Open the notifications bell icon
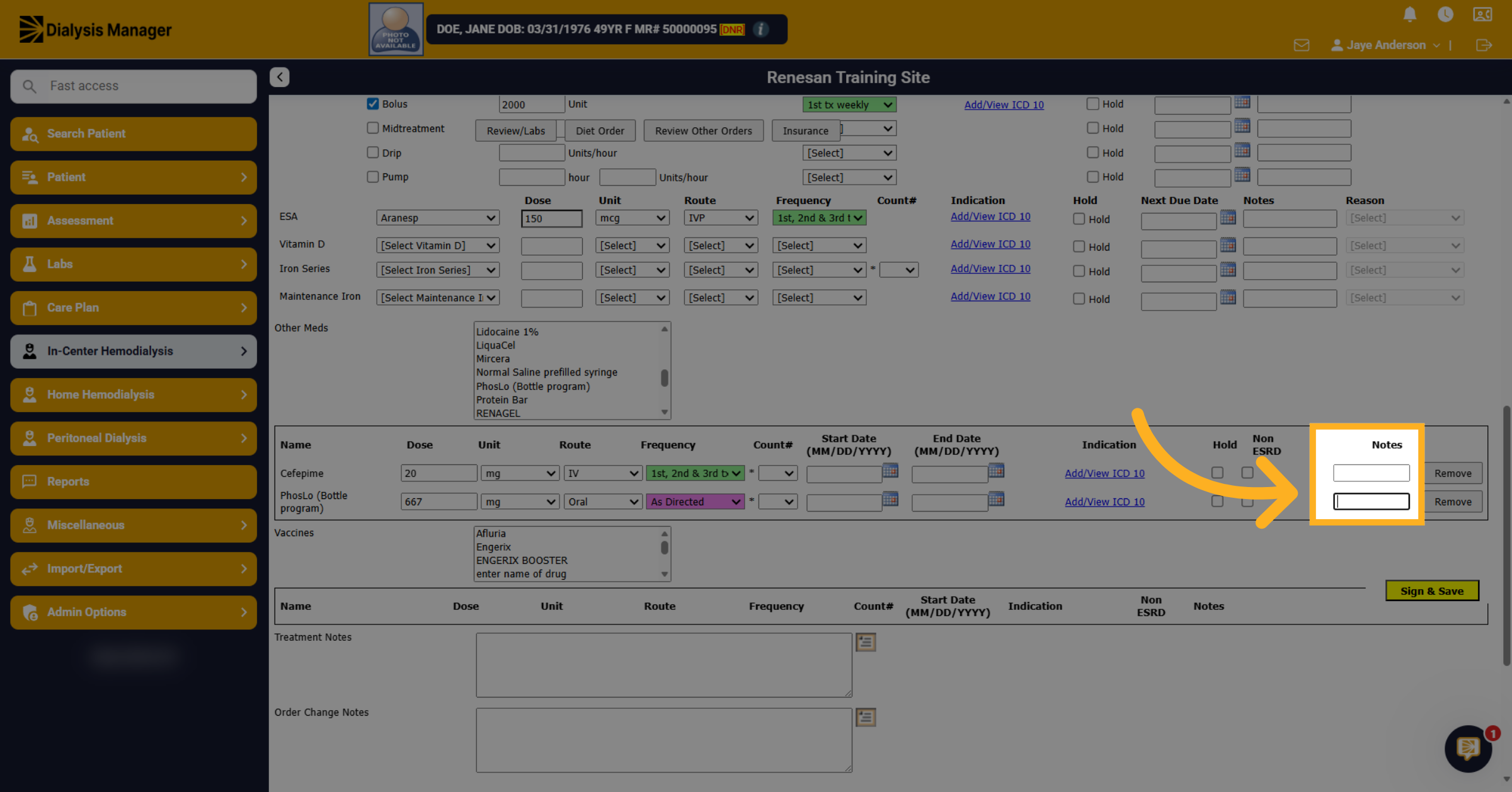This screenshot has height=792, width=1512. (1410, 14)
